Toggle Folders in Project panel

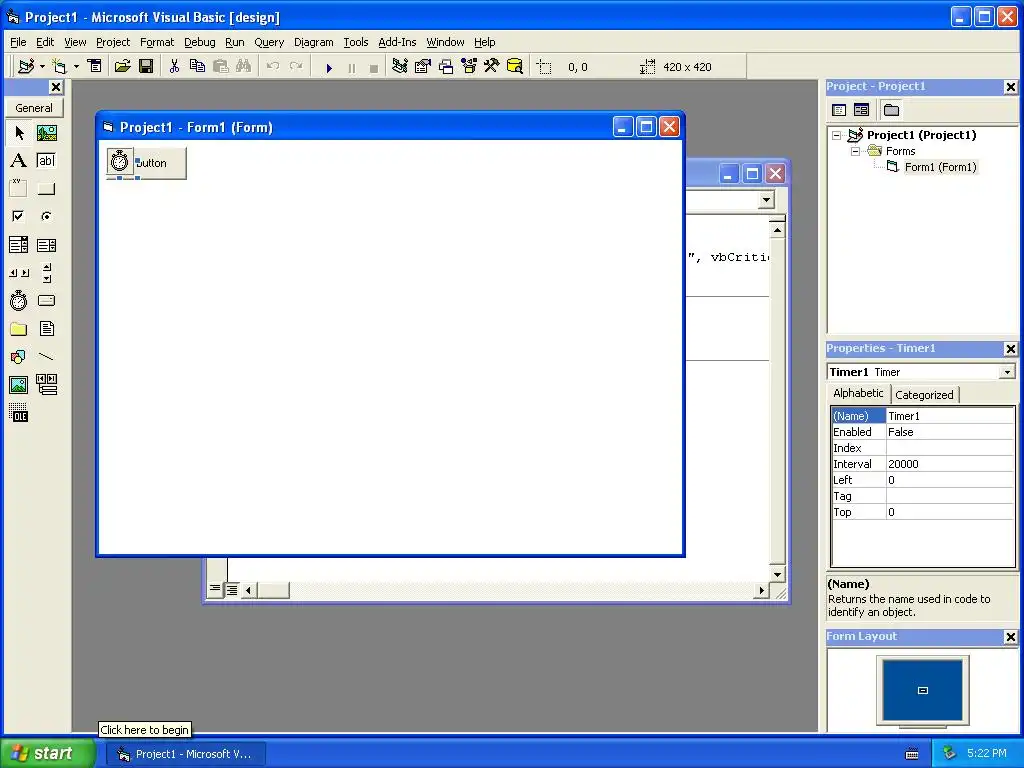891,110
